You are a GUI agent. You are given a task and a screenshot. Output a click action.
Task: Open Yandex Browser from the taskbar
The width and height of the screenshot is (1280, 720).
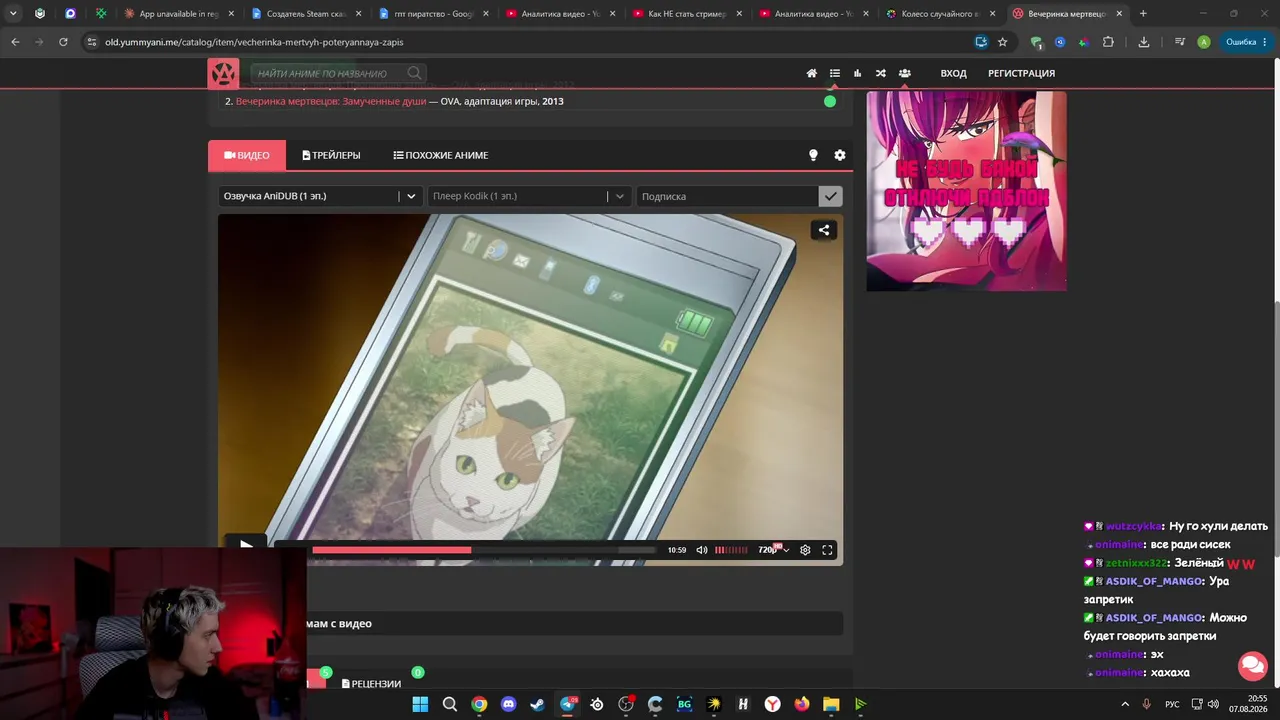tap(772, 704)
